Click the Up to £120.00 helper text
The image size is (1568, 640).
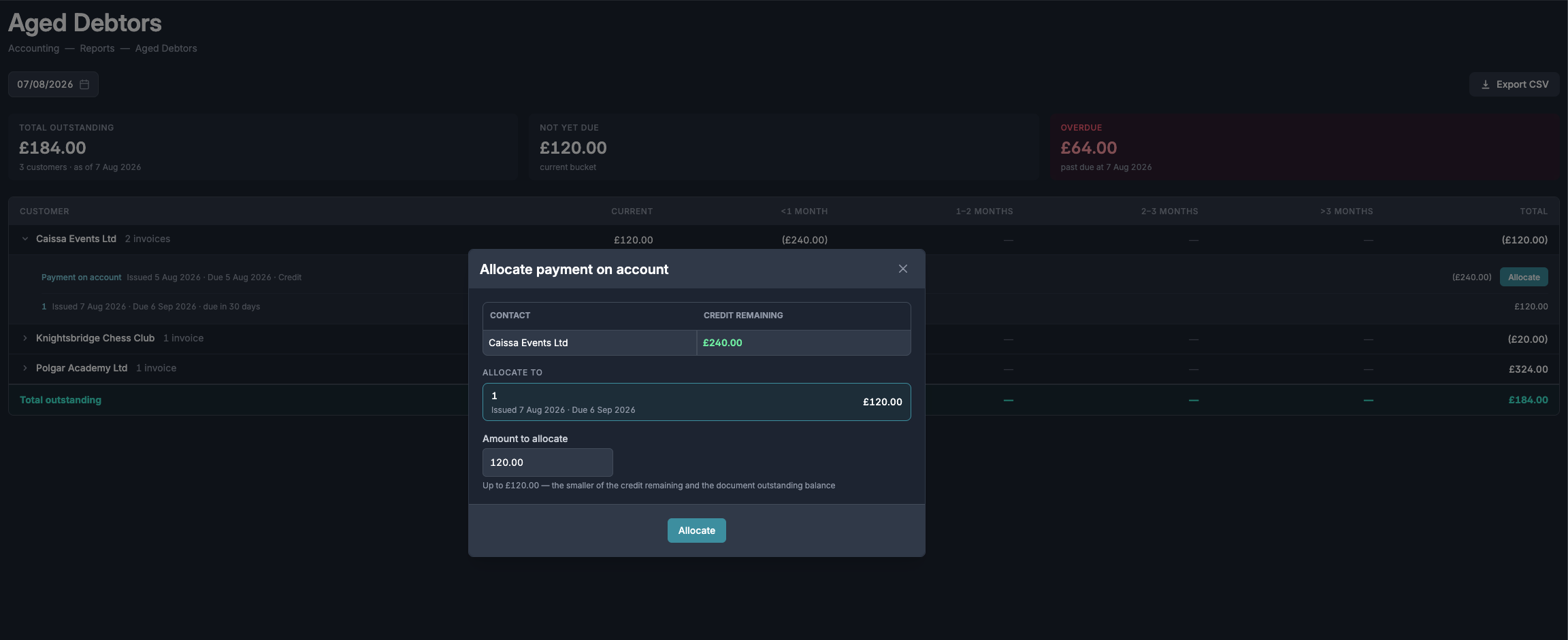tap(659, 486)
